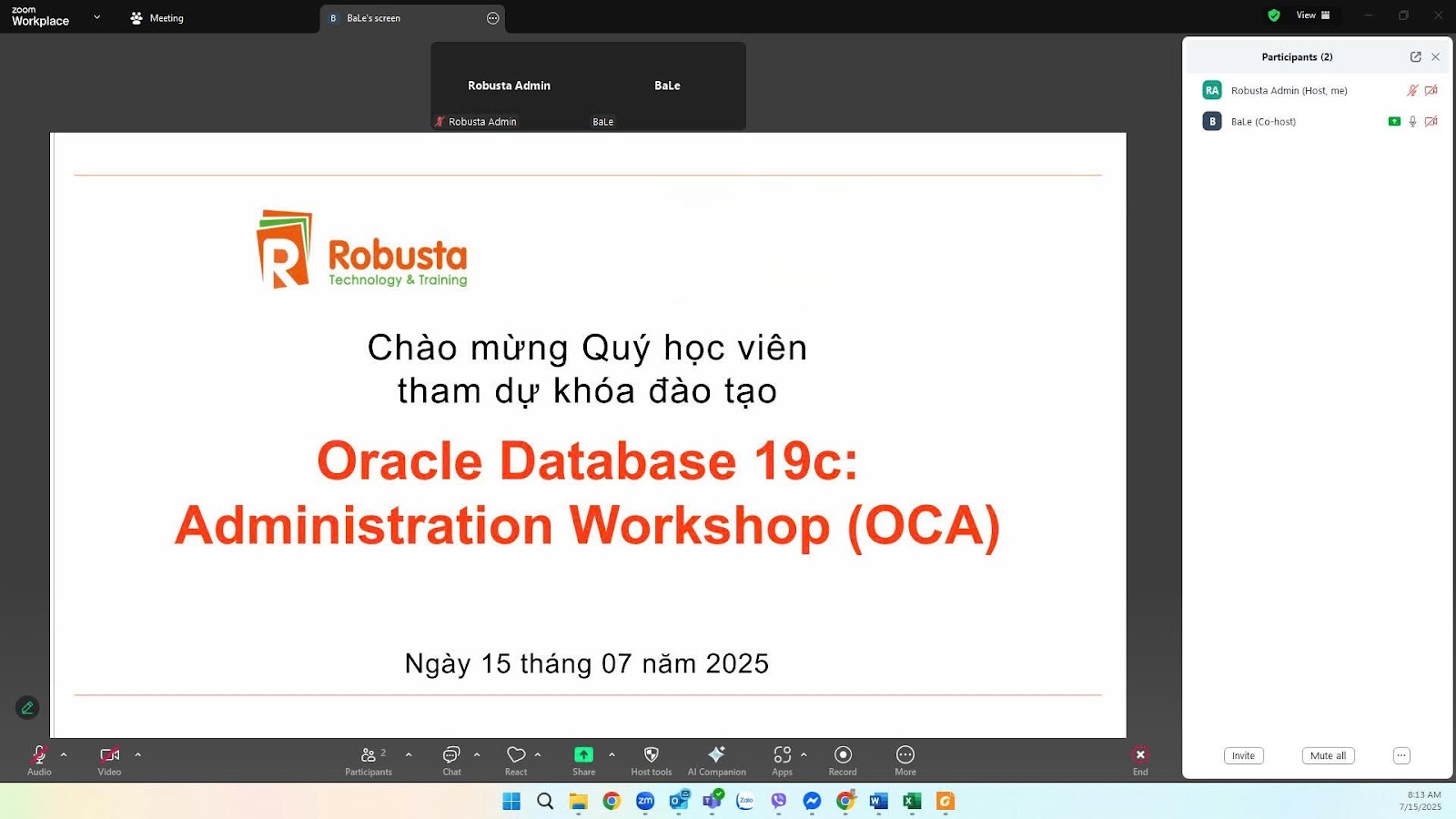Open Zalo from the taskbar

(745, 801)
